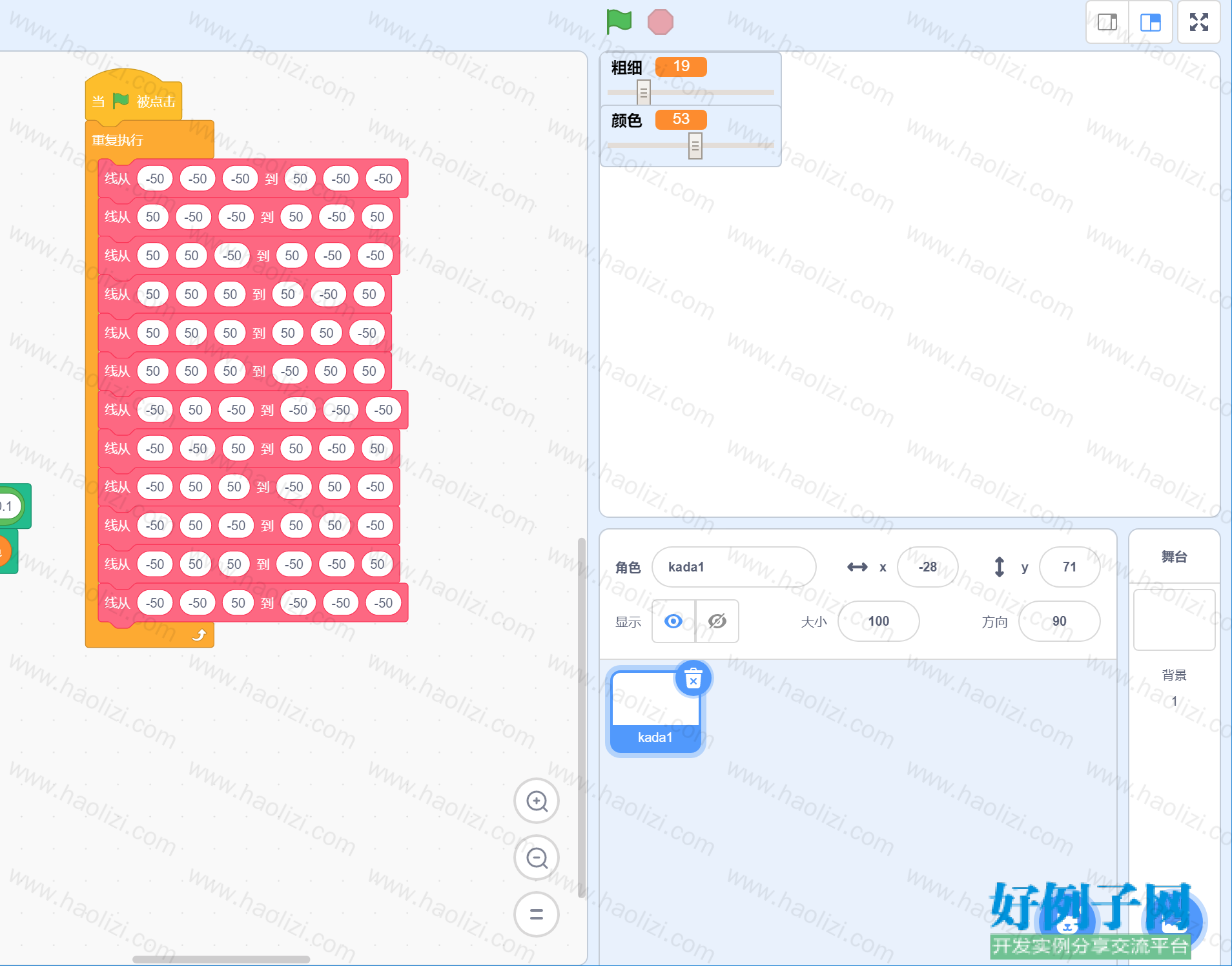This screenshot has width=1232, height=966.
Task: Hide the sprite from stage
Action: (717, 621)
